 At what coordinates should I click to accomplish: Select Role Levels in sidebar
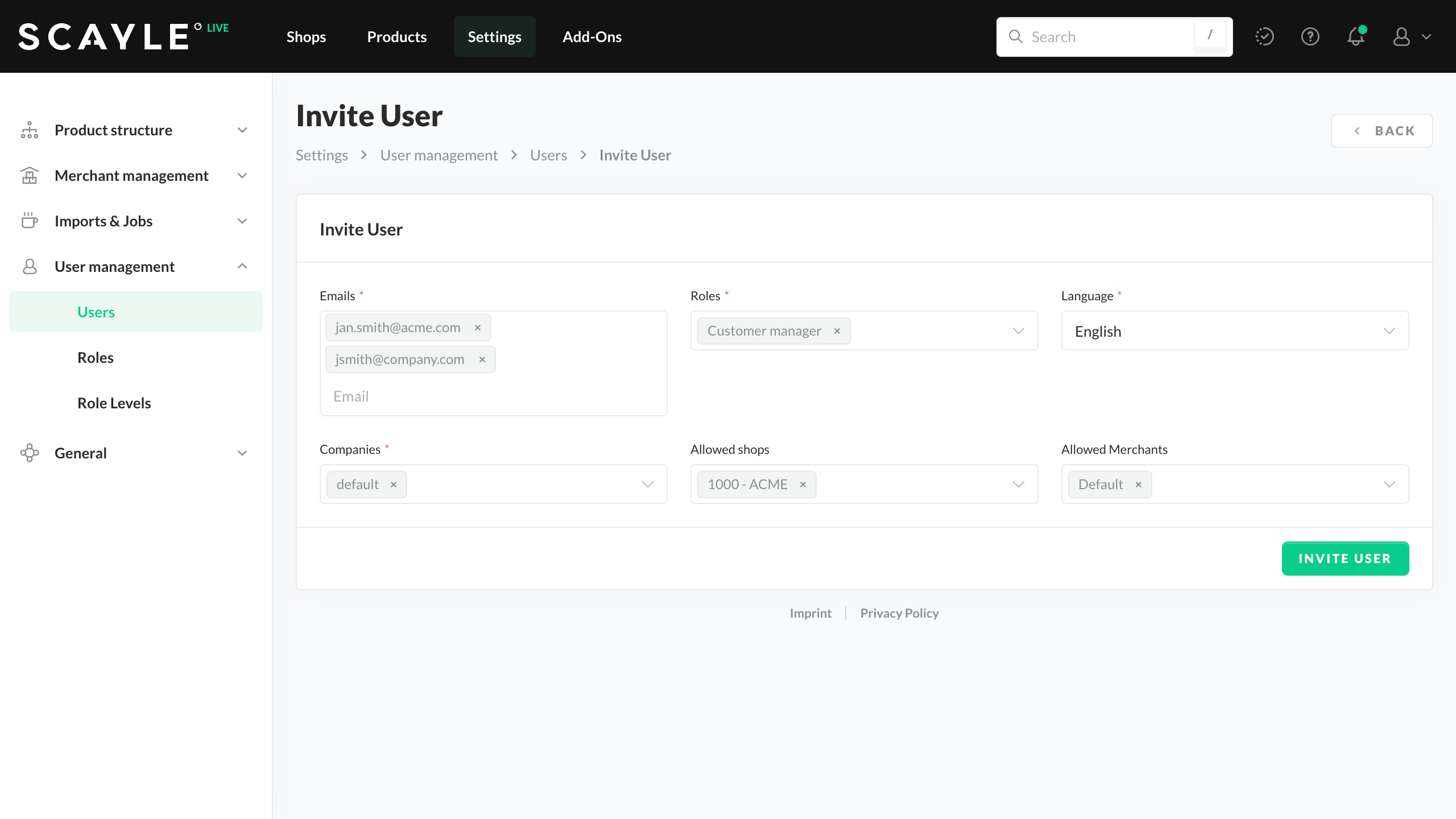(x=114, y=403)
